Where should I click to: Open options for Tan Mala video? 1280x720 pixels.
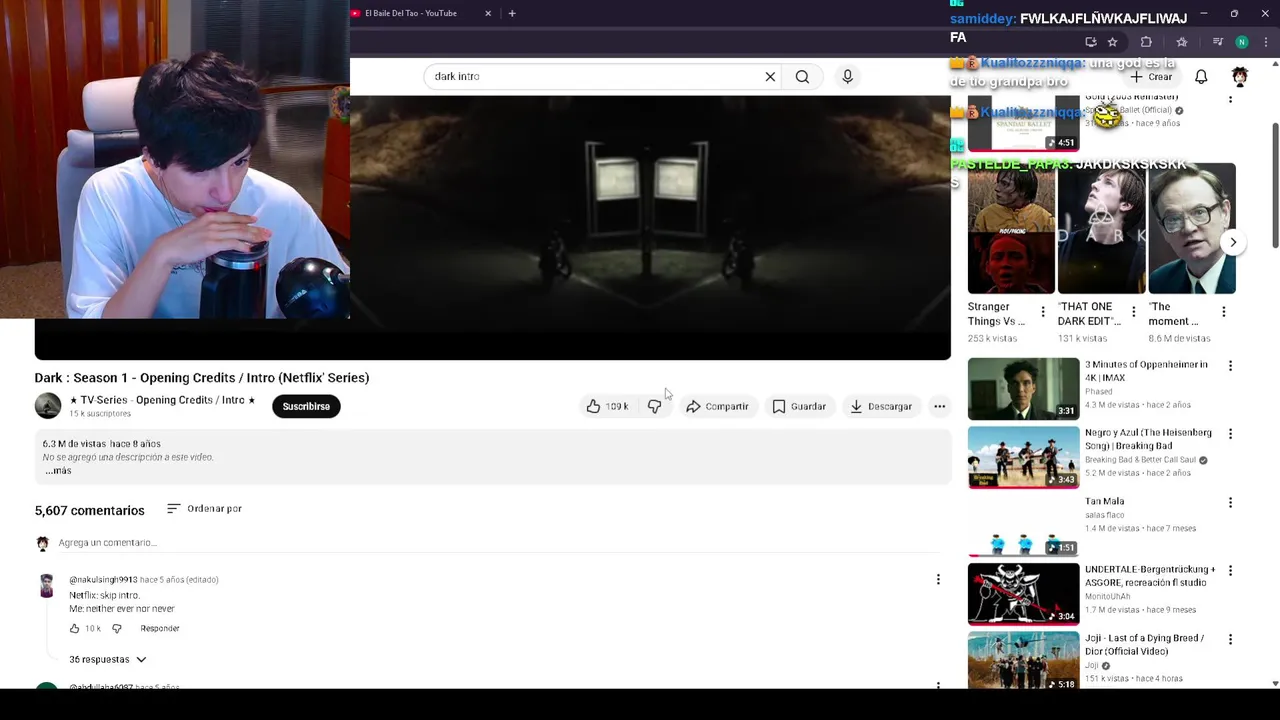pos(1230,502)
